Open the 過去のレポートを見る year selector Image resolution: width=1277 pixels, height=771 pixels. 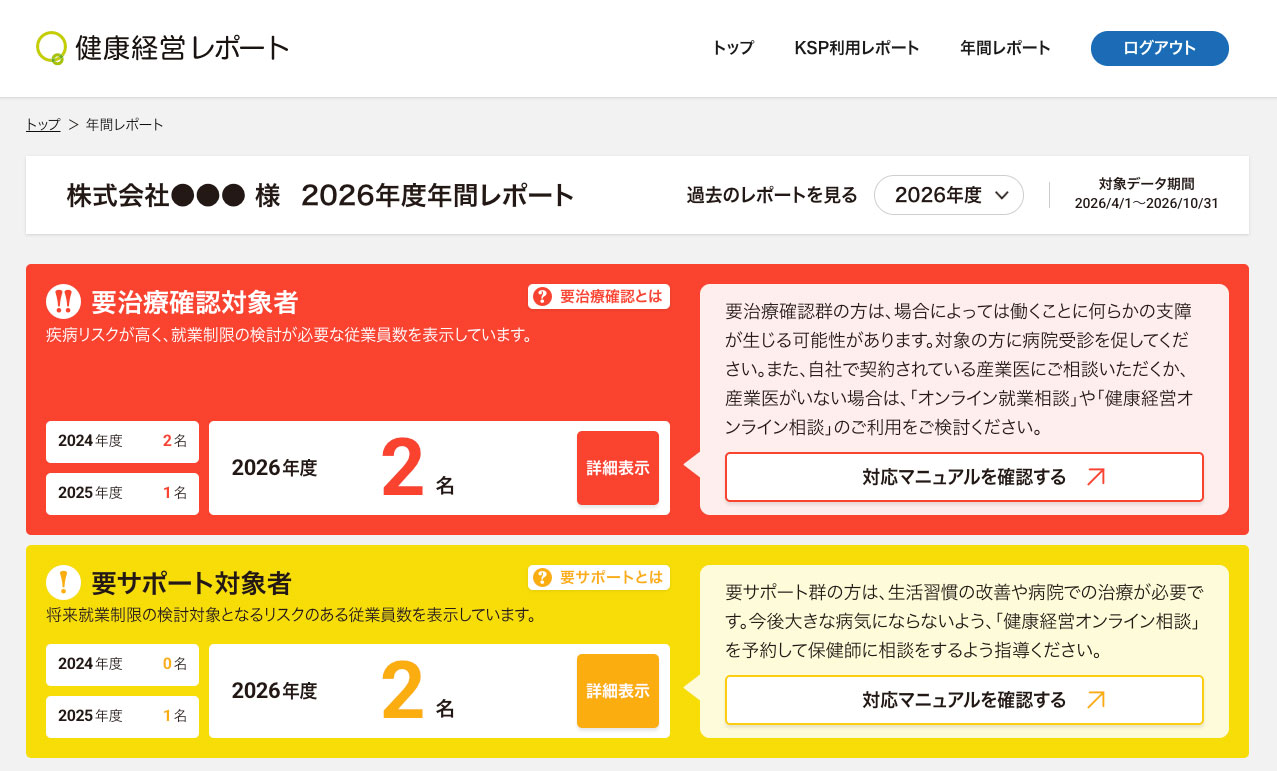point(949,196)
